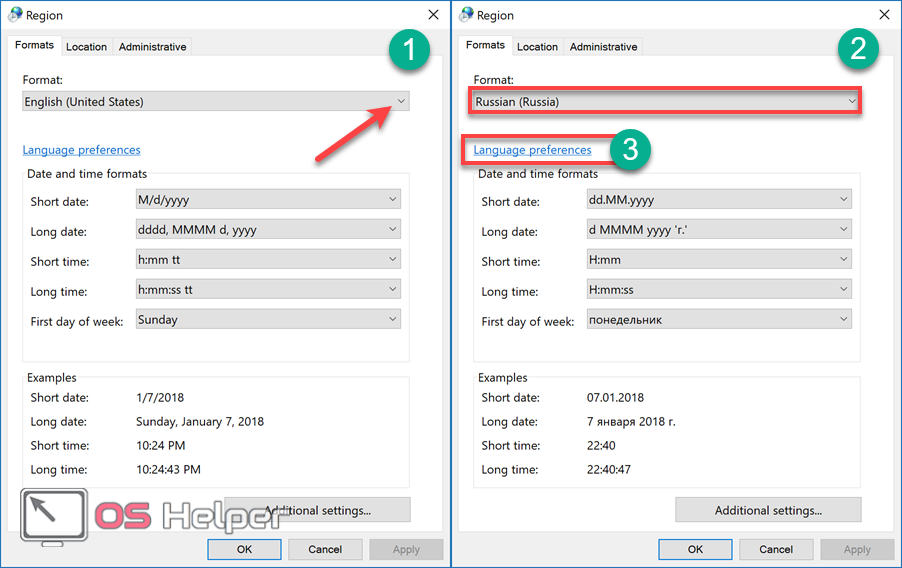The image size is (902, 568).
Task: Open Long time dropdown showing H:mm:ss
Action: click(x=719, y=289)
